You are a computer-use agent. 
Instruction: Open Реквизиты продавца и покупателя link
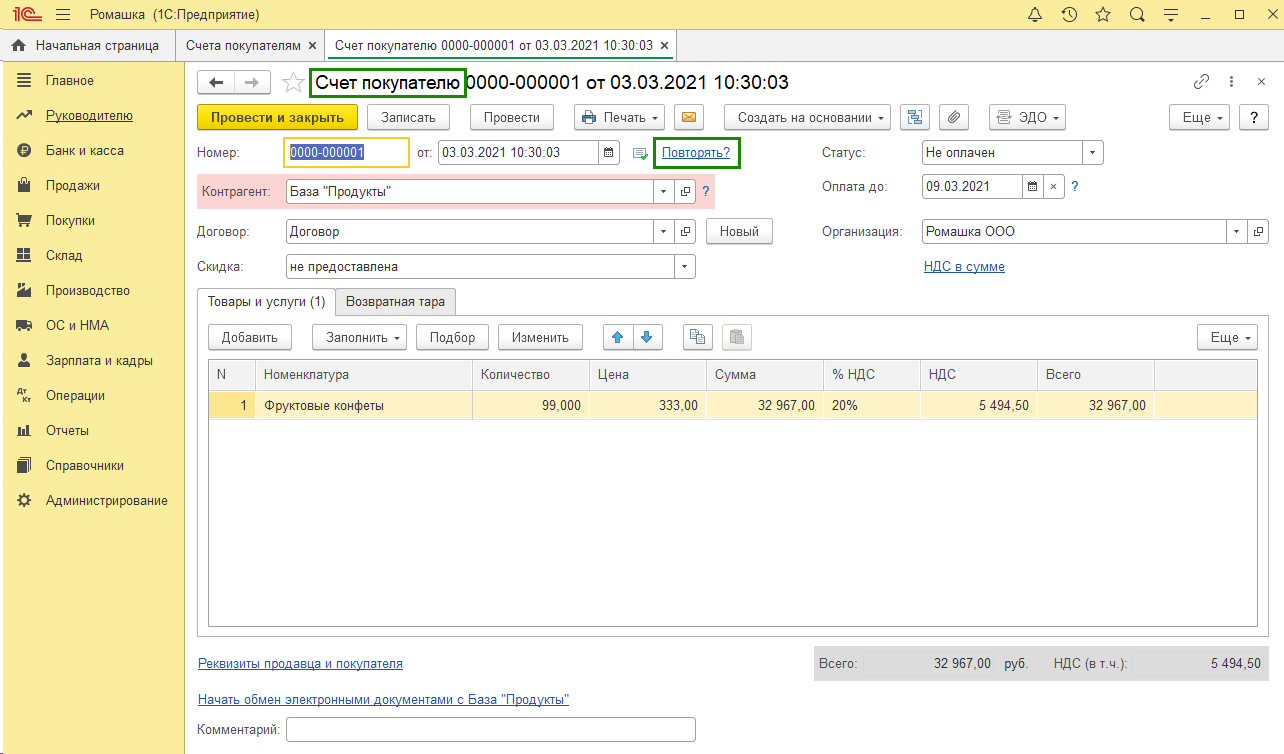pyautogui.click(x=300, y=663)
